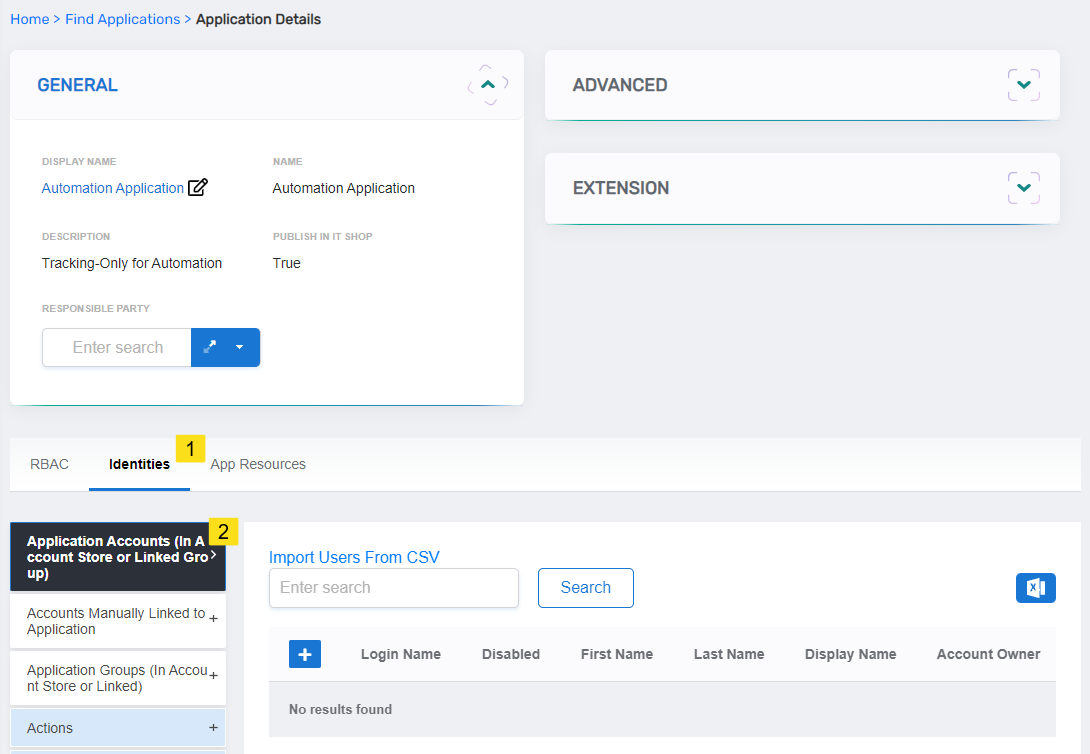Click the blue plus icon to add account

[305, 653]
